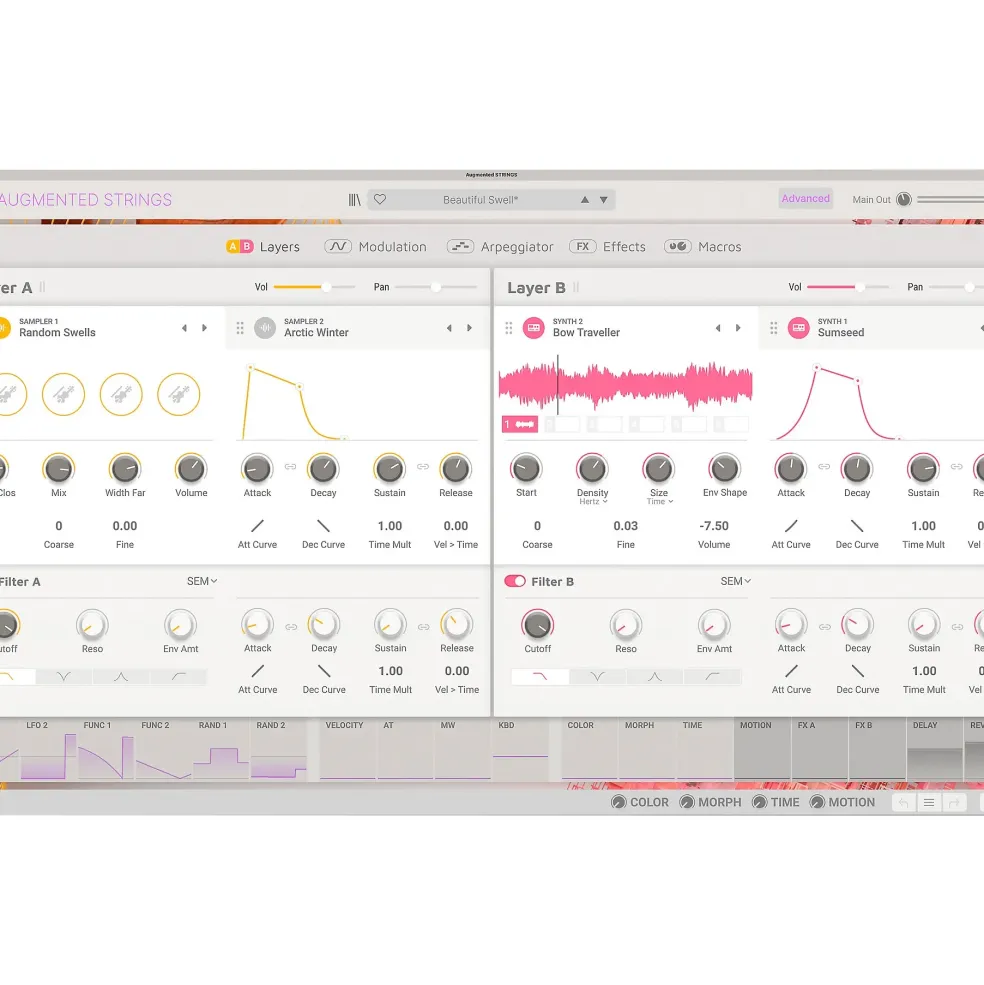Click the Layer A Vol slider handle
984x985 pixels.
pos(326,287)
